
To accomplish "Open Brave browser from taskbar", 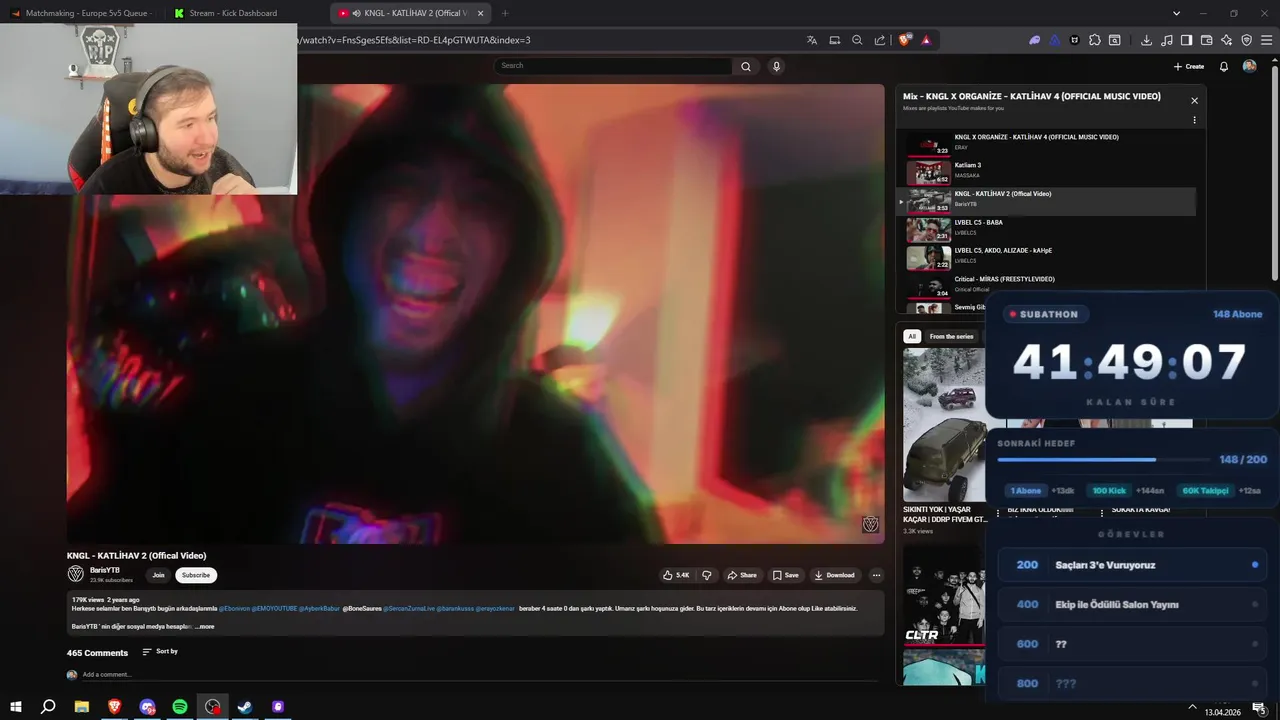I will click(114, 707).
